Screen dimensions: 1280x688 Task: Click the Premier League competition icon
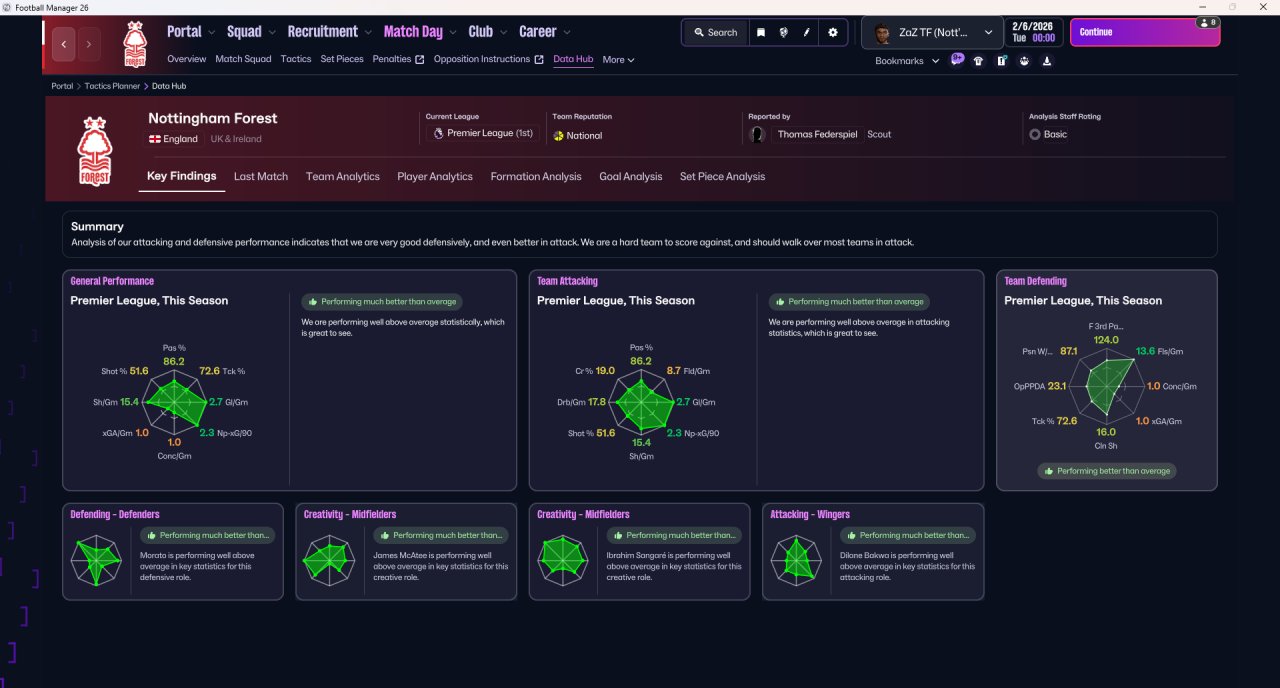[x=438, y=133]
